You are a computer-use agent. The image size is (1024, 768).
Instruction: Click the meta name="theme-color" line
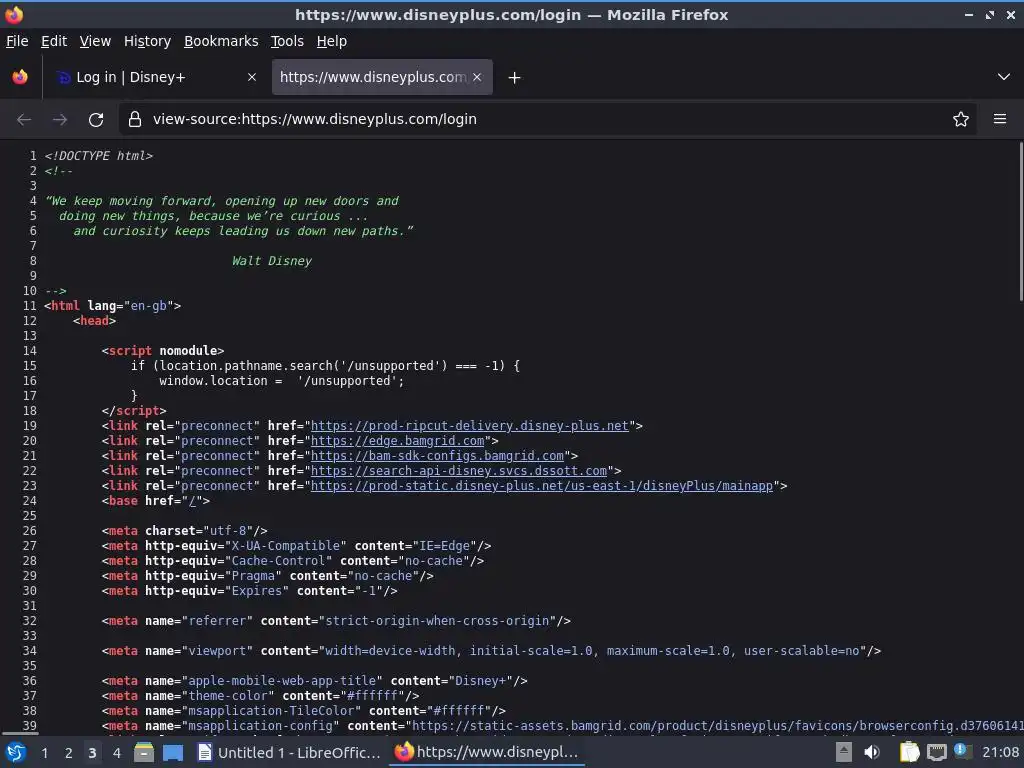pos(261,696)
